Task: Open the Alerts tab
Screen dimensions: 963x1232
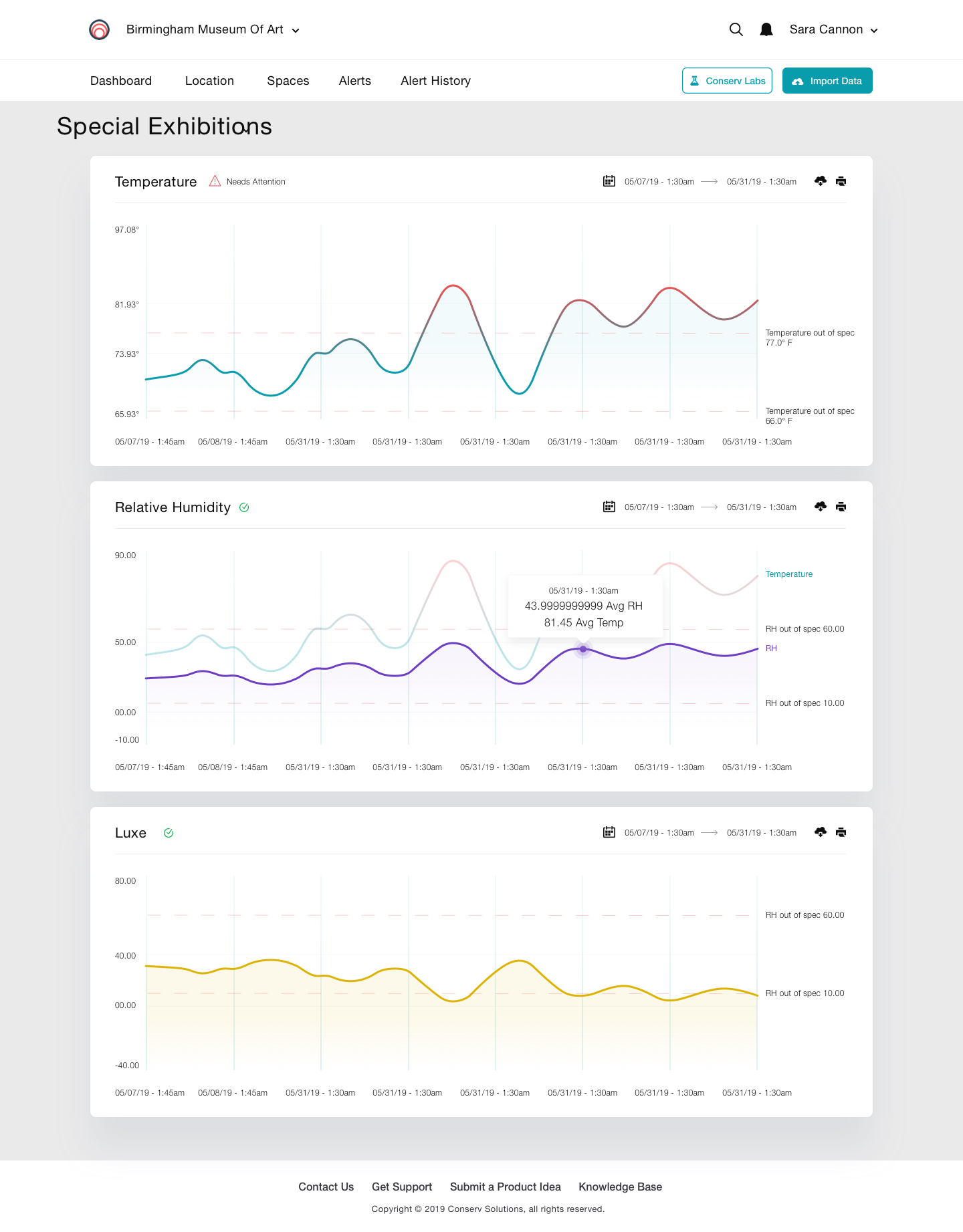Action: click(355, 81)
